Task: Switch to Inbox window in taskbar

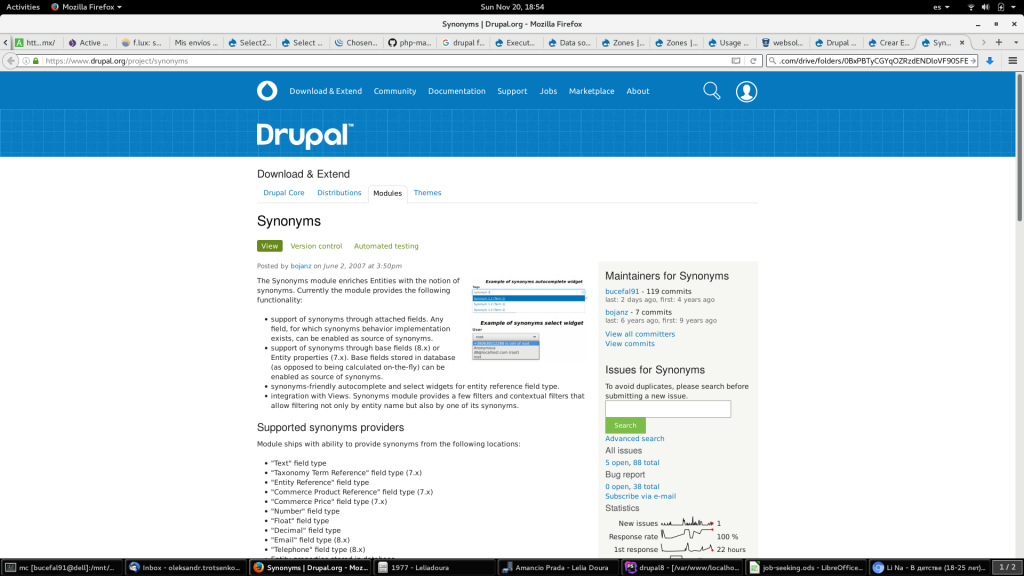Action: (x=185, y=568)
